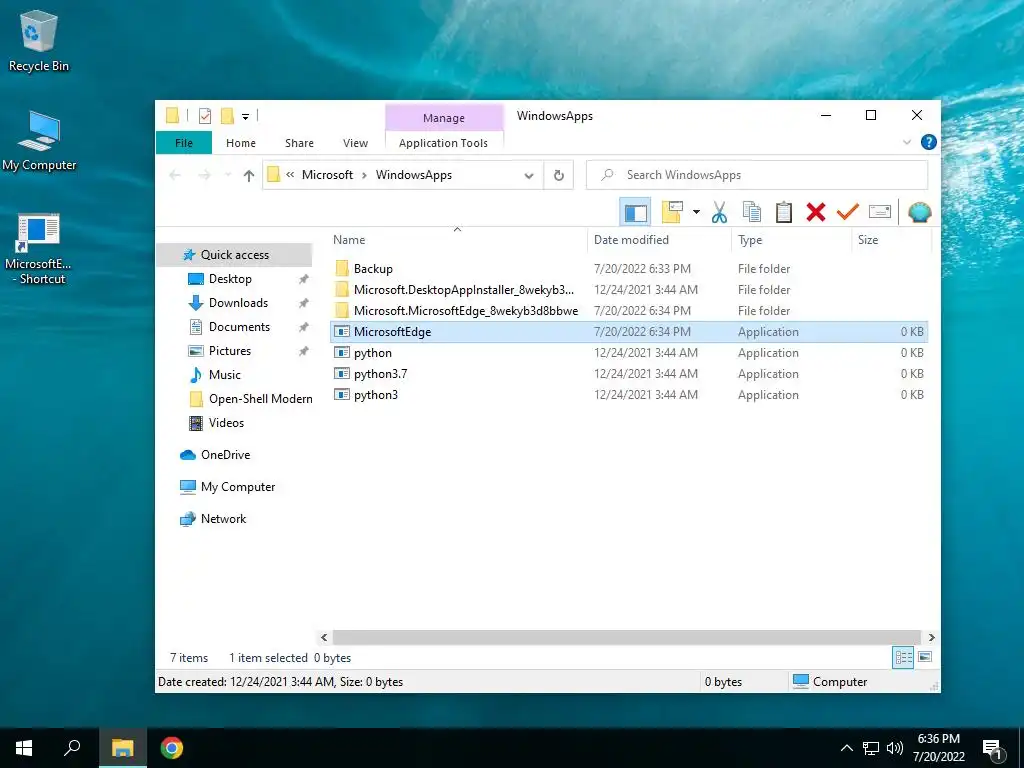Click the Cut scissors icon
The height and width of the screenshot is (768, 1024).
pos(719,212)
